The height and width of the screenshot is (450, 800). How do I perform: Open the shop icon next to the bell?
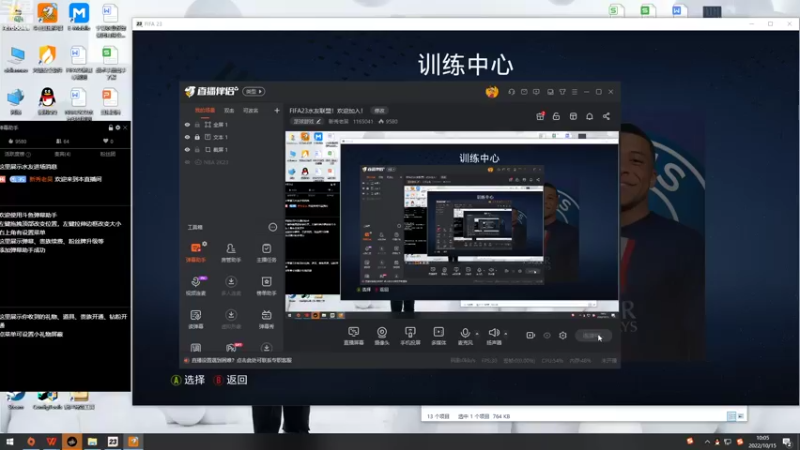[x=573, y=116]
